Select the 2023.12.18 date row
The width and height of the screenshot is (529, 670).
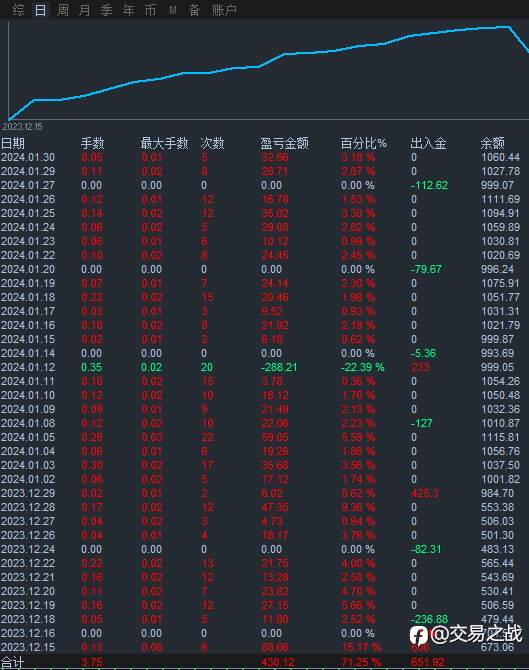(x=28, y=619)
